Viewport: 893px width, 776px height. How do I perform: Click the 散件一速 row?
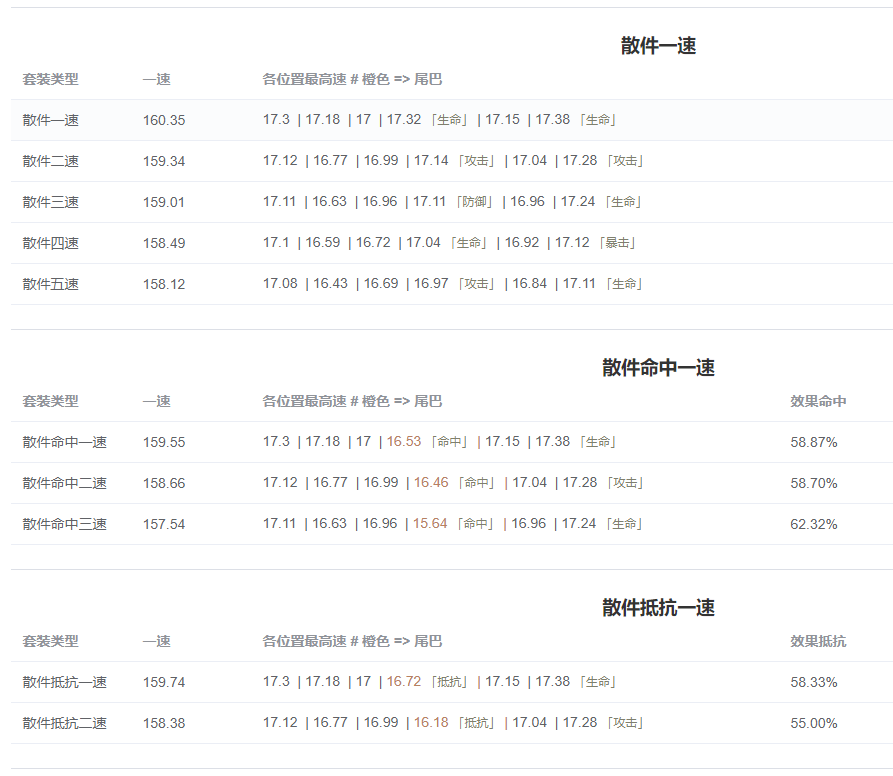pos(452,120)
